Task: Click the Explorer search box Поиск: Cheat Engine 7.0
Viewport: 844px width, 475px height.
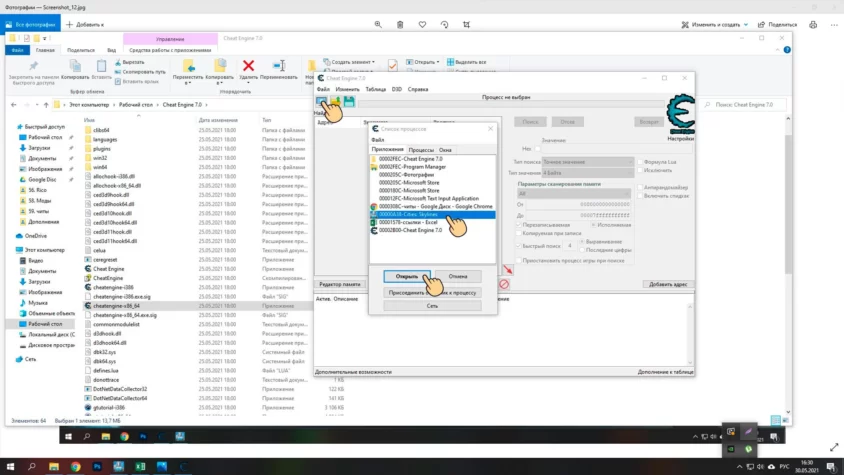Action: pyautogui.click(x=745, y=104)
